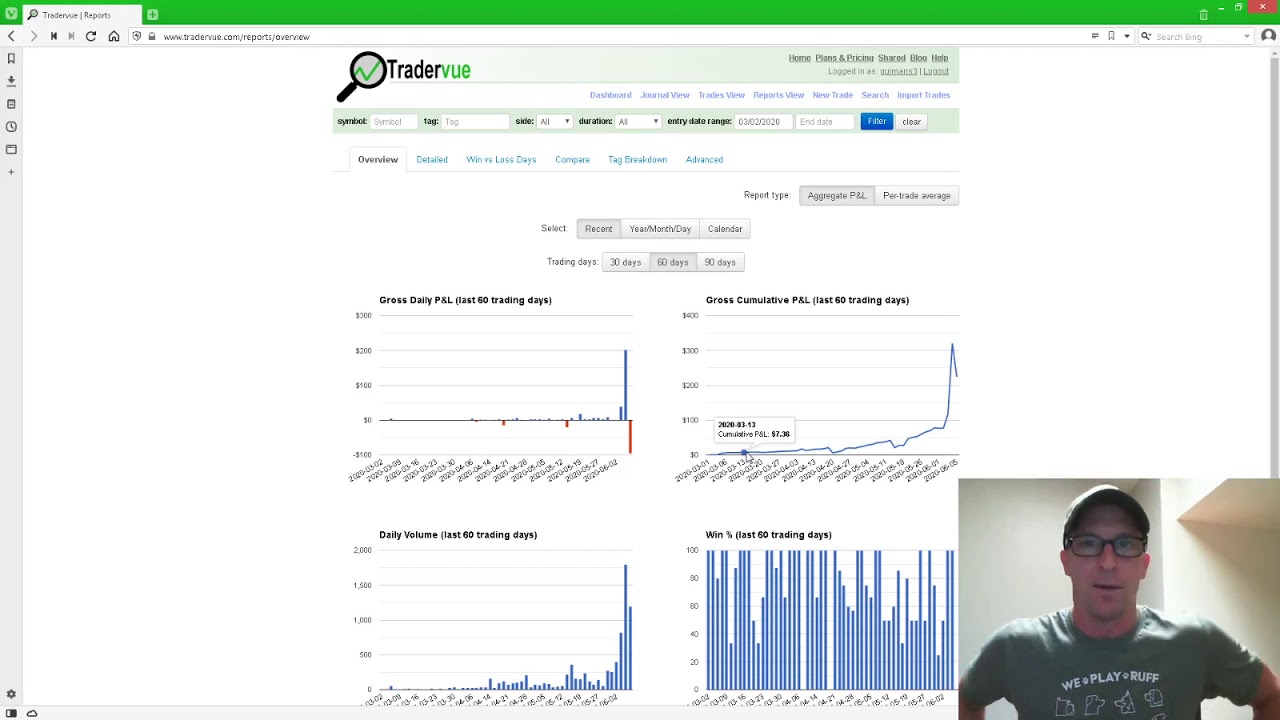Open the duration filter dropdown
This screenshot has height=720, width=1280.
[x=638, y=121]
